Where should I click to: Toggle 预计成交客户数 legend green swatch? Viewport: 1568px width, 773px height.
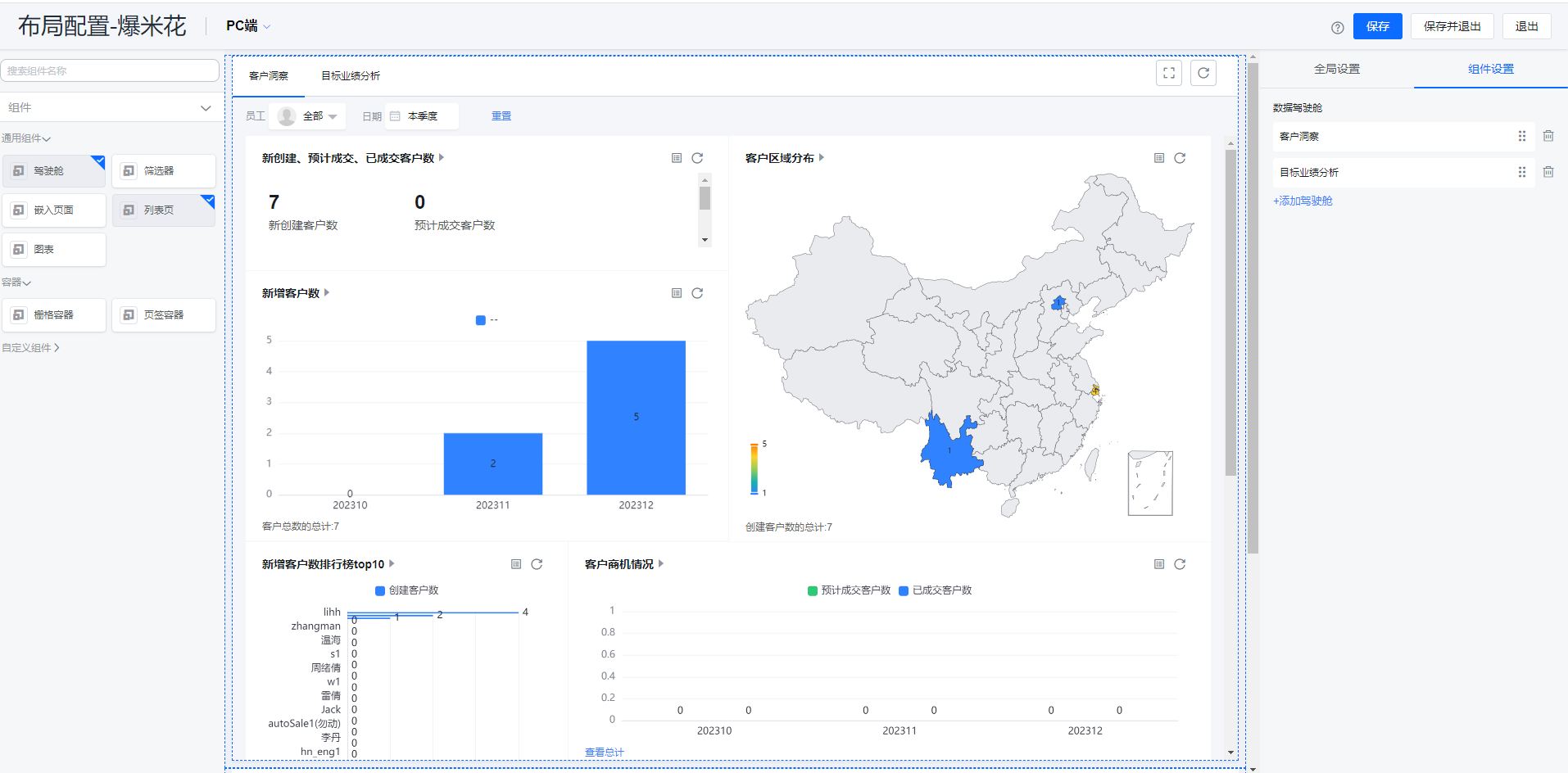tap(813, 590)
